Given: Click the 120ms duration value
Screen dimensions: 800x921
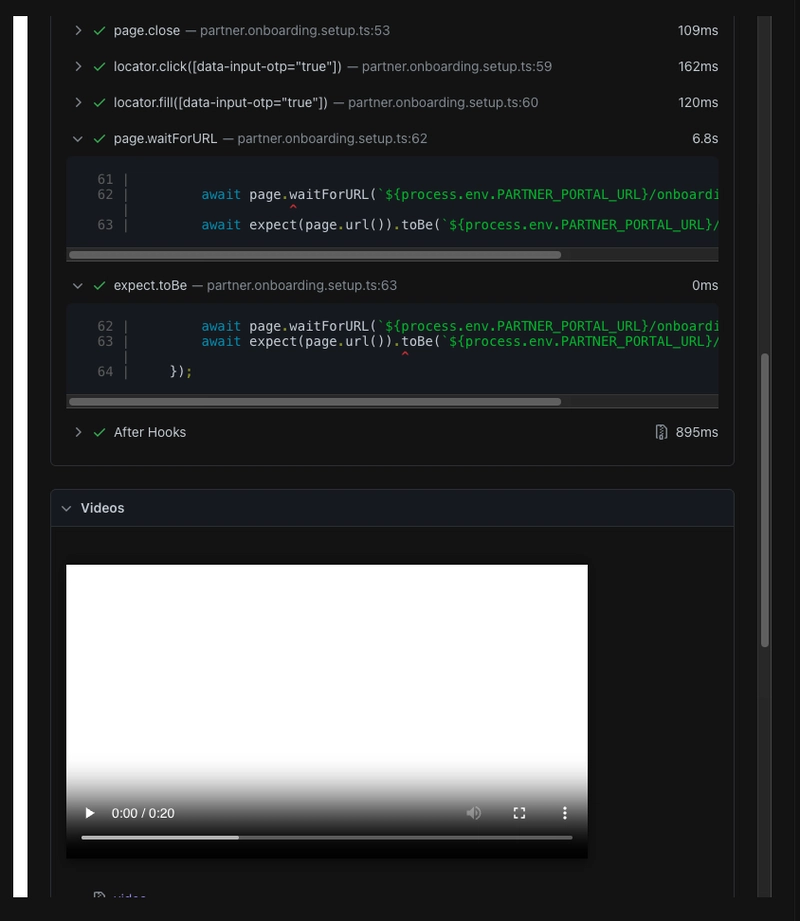Looking at the screenshot, I should coord(698,102).
